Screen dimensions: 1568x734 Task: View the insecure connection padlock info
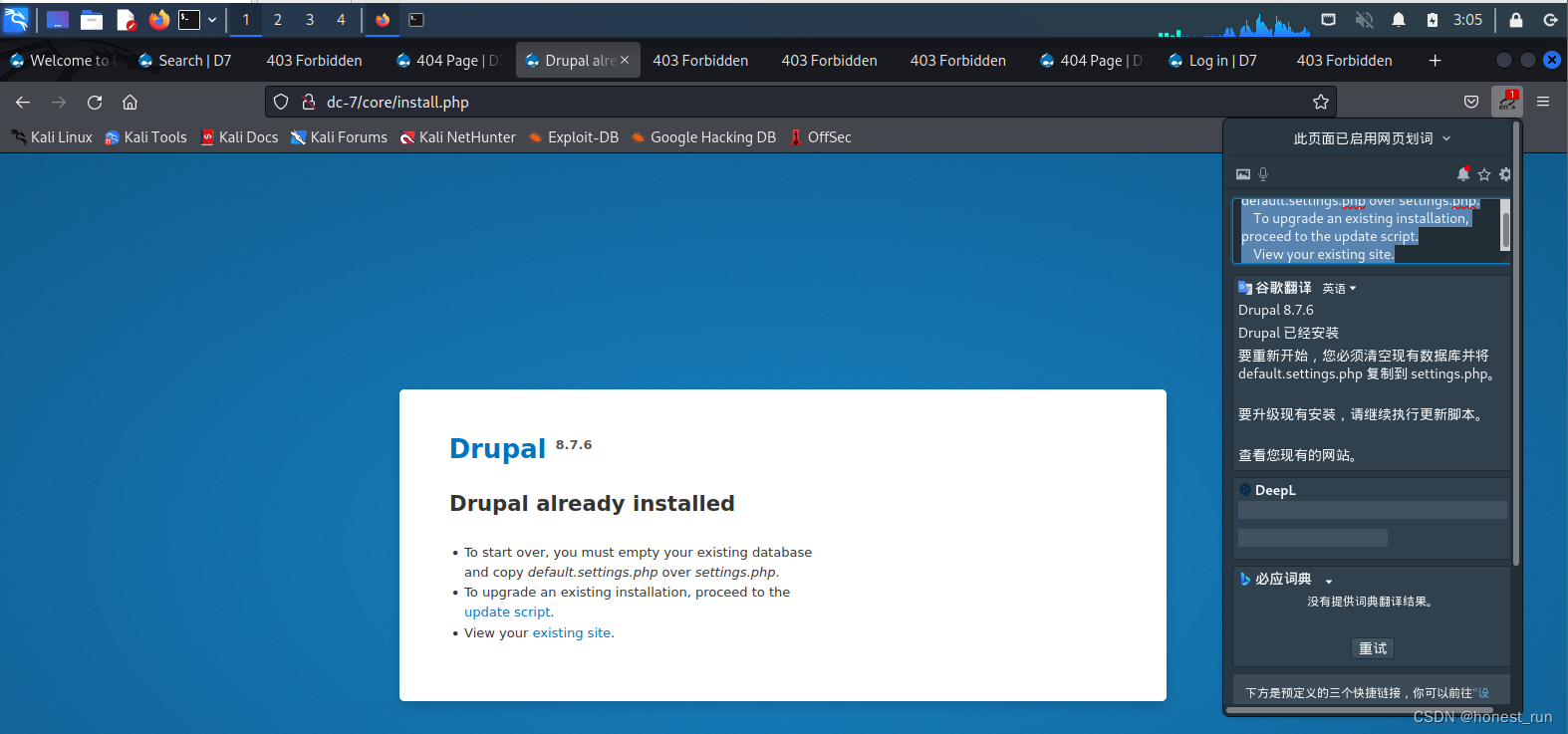[x=309, y=102]
